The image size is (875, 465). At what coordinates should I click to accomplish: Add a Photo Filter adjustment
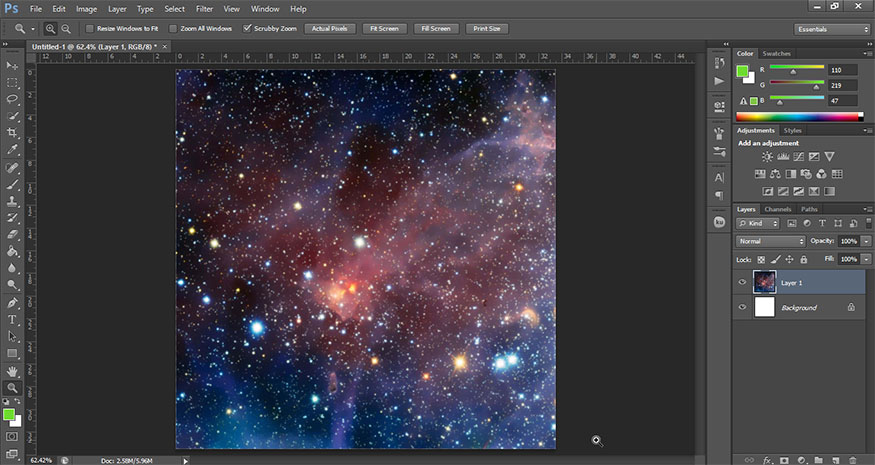point(806,174)
